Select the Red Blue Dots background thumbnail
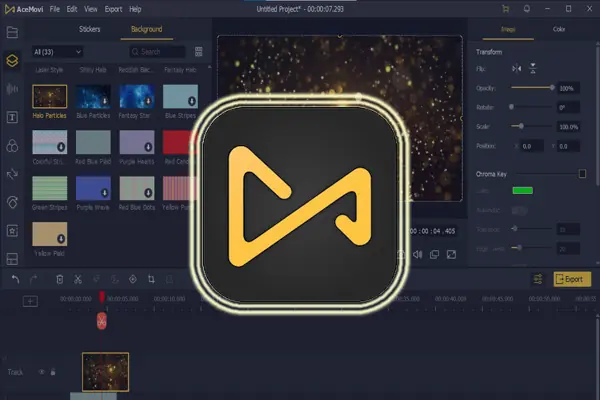600x400 pixels. 137,188
